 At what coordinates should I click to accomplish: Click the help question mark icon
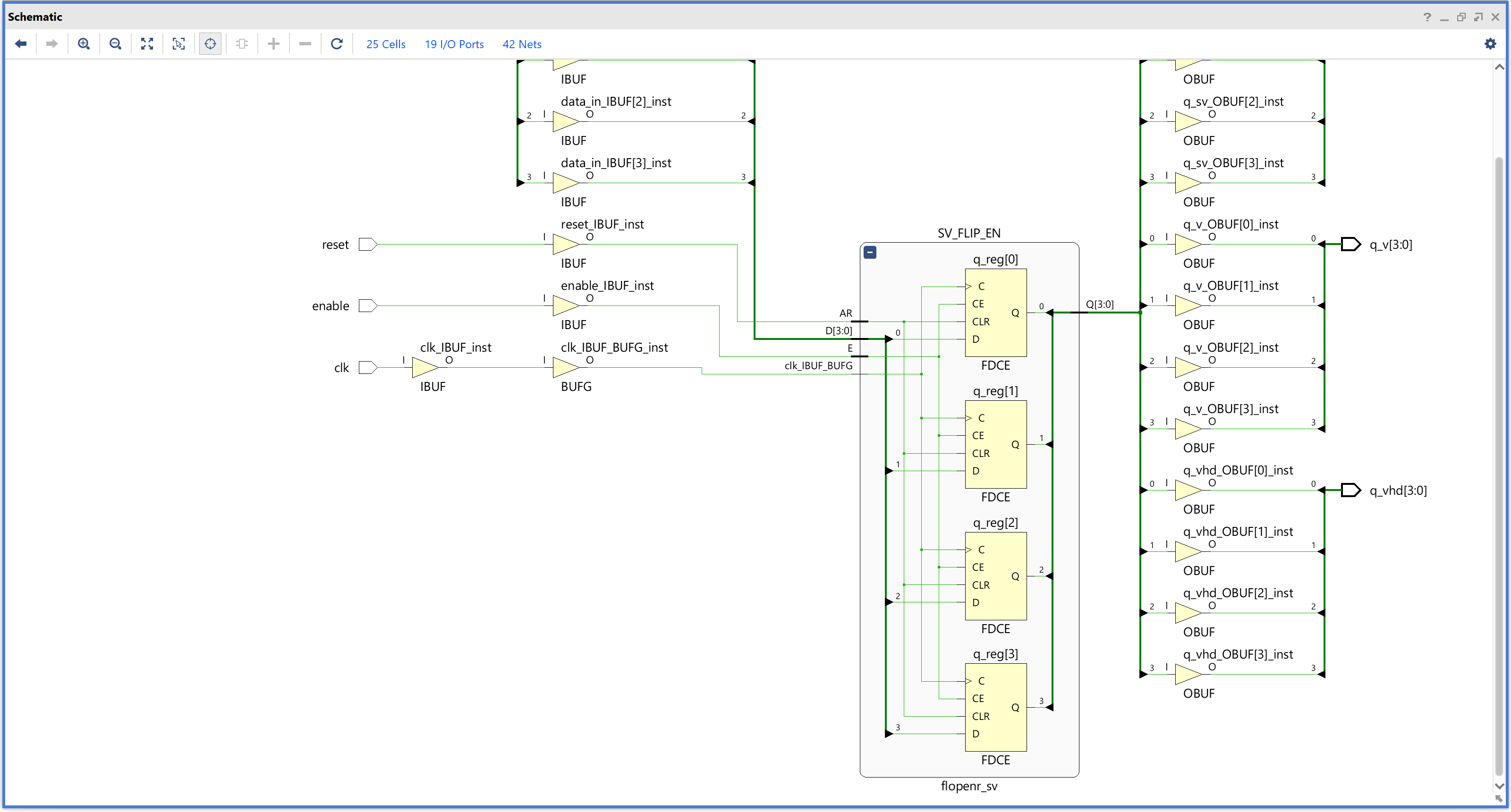tap(1427, 17)
